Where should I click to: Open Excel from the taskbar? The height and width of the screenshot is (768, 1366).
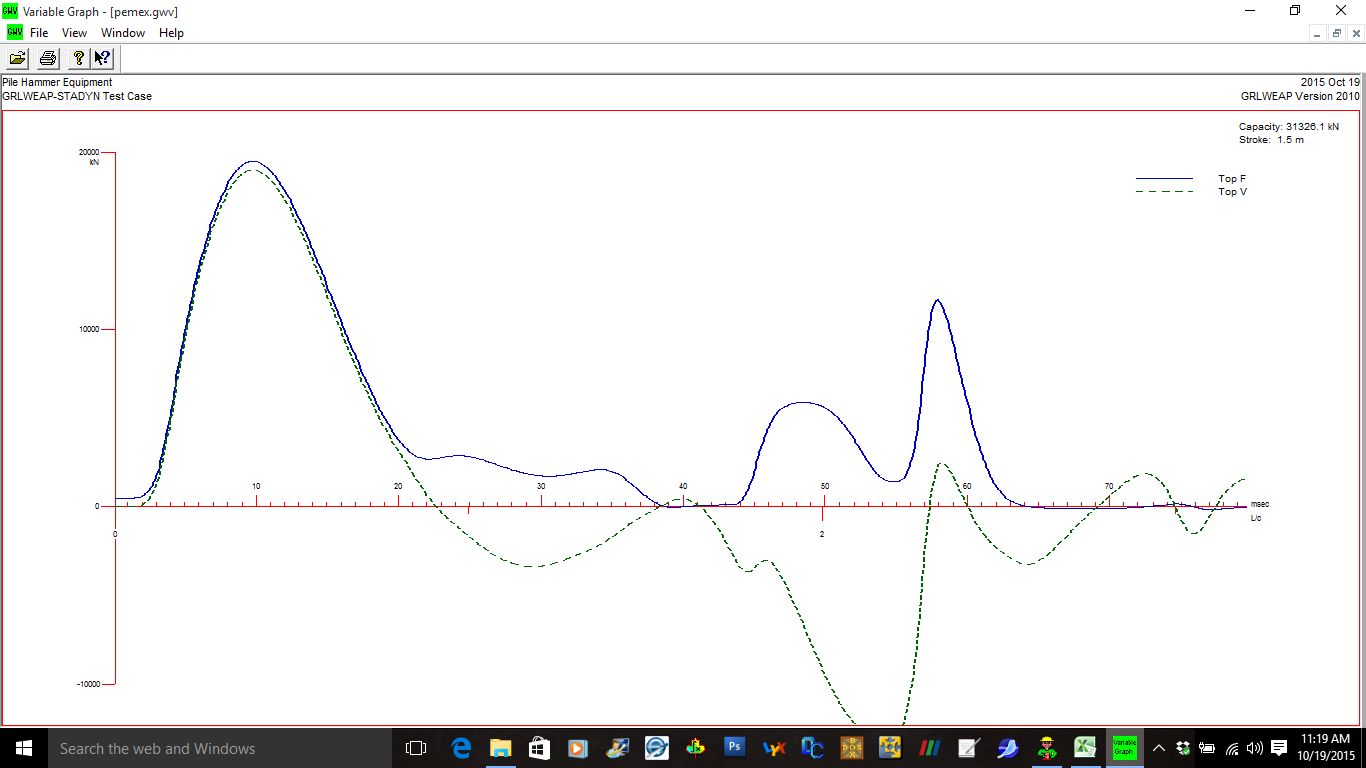pyautogui.click(x=1085, y=748)
